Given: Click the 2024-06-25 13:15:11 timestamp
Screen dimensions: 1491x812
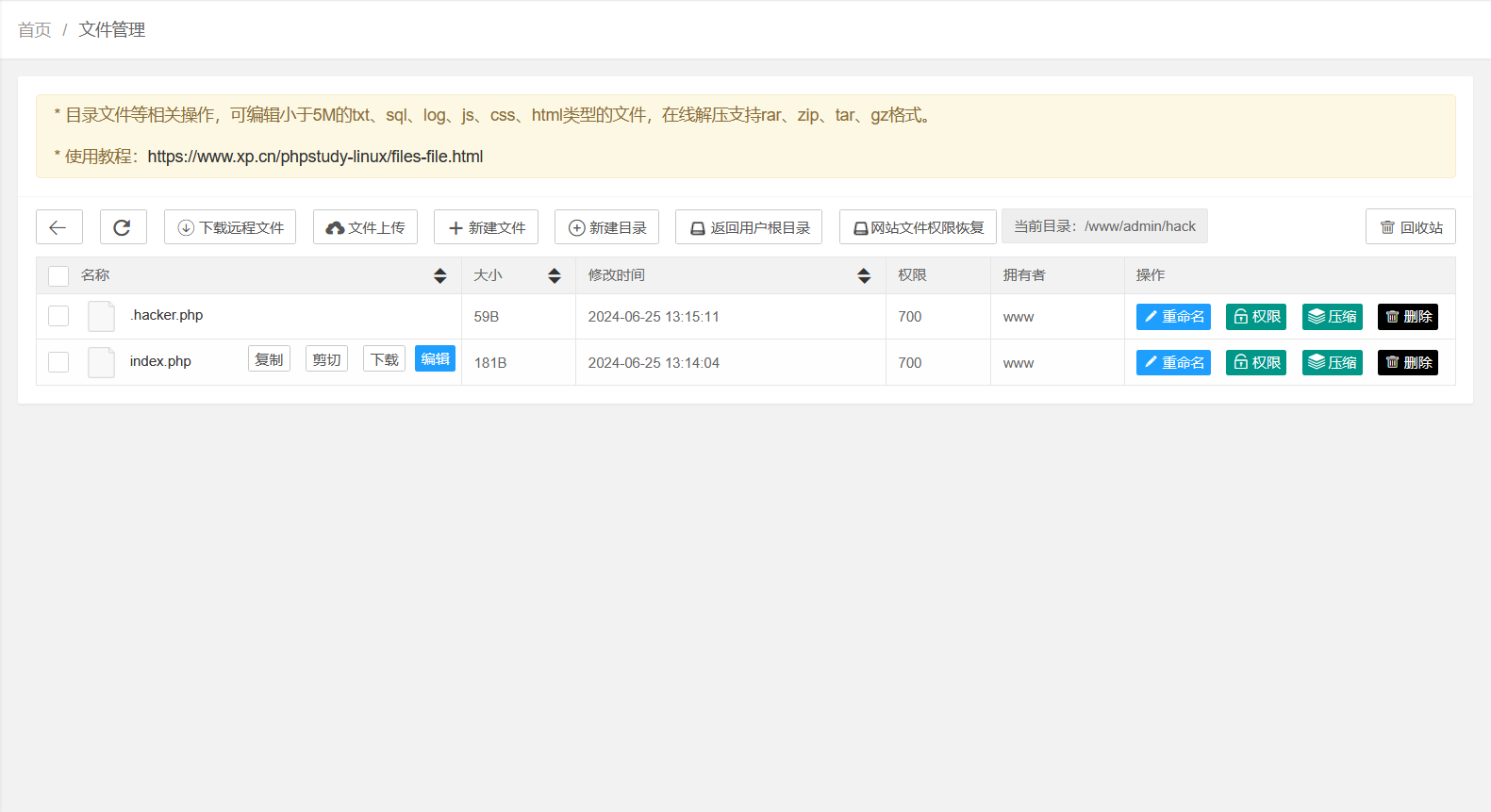Looking at the screenshot, I should coord(654,317).
